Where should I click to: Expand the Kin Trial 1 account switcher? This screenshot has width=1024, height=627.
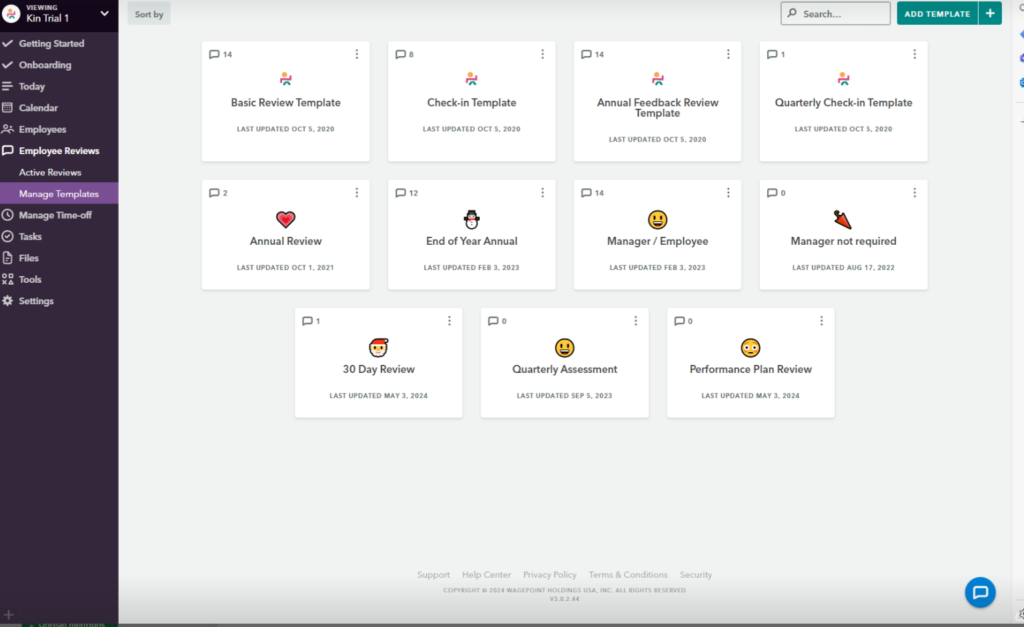[104, 13]
